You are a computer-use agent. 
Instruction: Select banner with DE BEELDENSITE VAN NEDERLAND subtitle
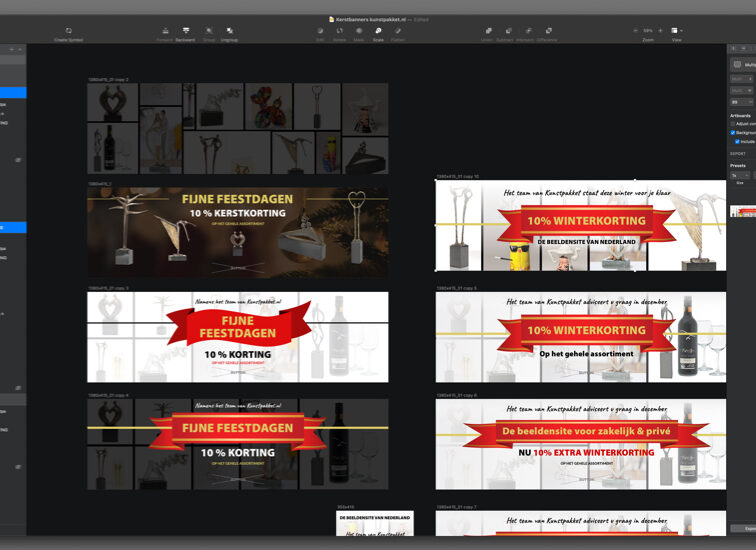[581, 225]
